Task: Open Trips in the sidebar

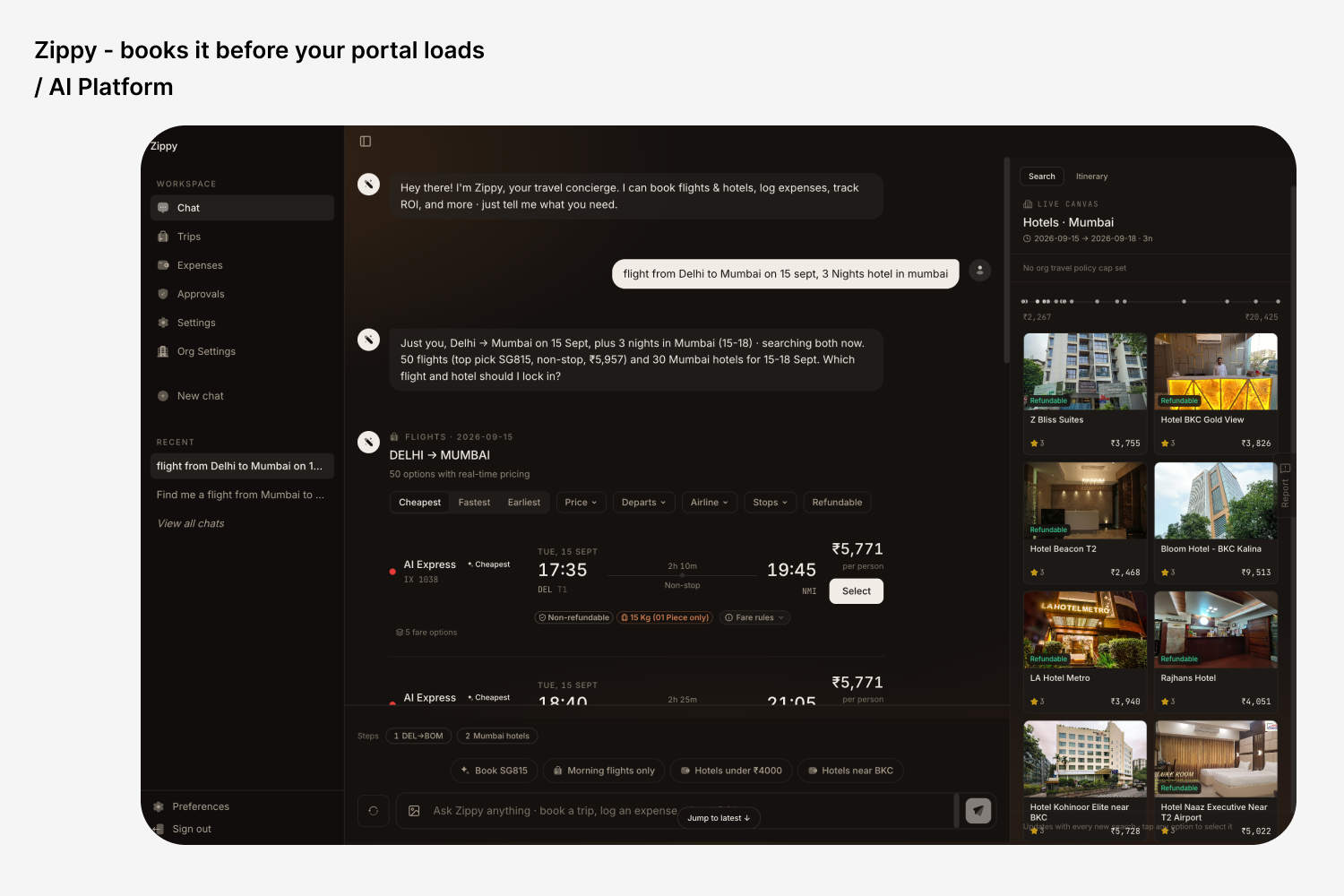Action: (242, 237)
